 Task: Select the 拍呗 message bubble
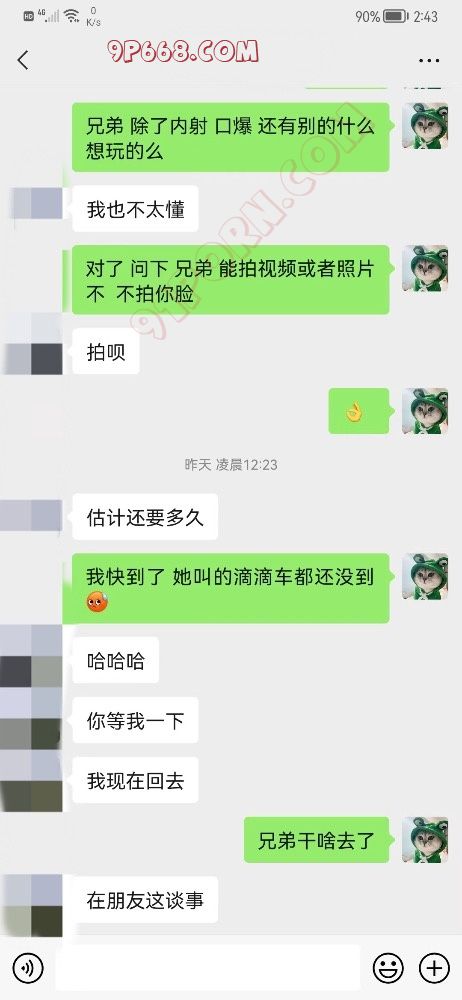(106, 351)
